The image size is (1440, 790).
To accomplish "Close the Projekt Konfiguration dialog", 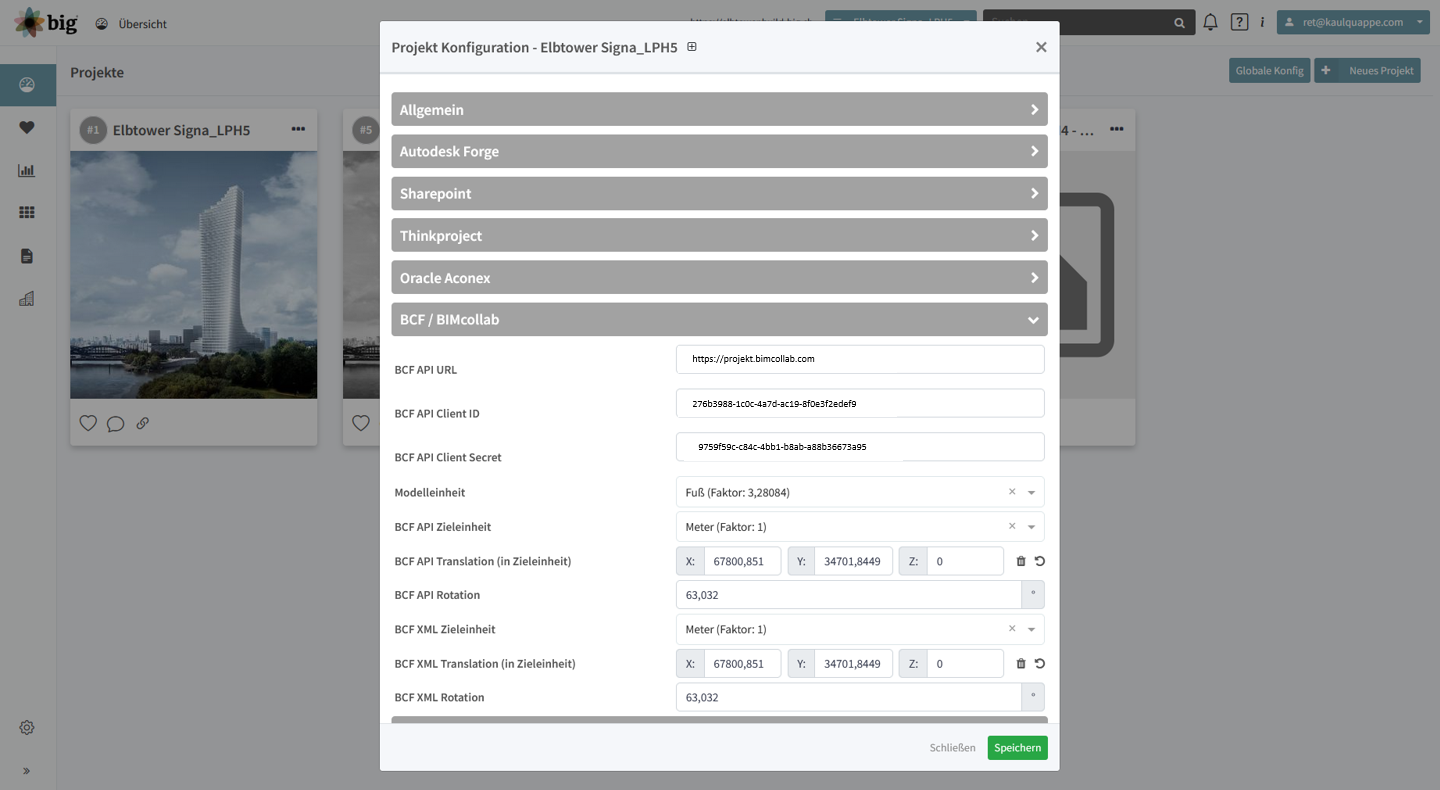I will 1041,47.
